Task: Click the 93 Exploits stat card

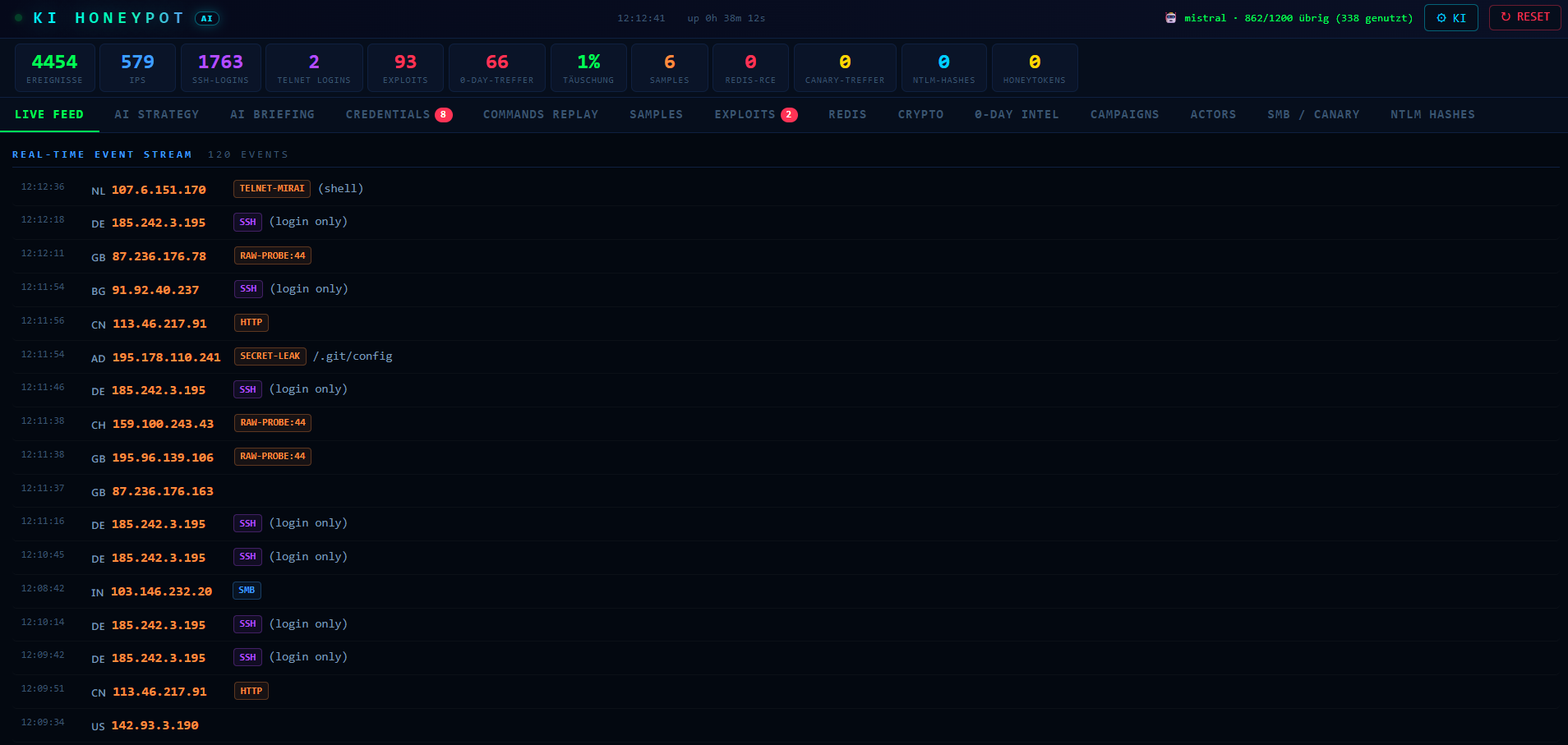Action: point(405,67)
